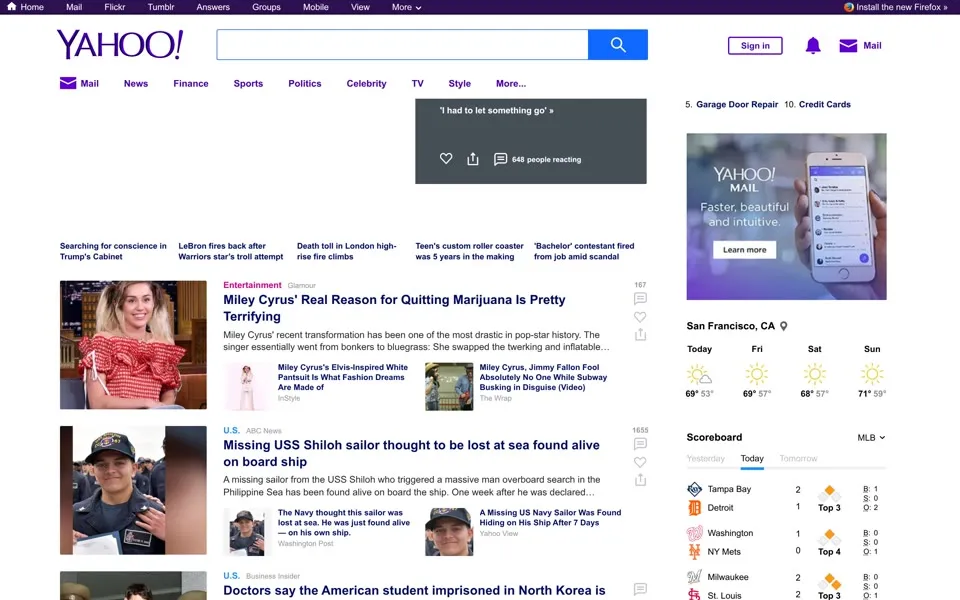Open Credit Cards trending link

825,105
